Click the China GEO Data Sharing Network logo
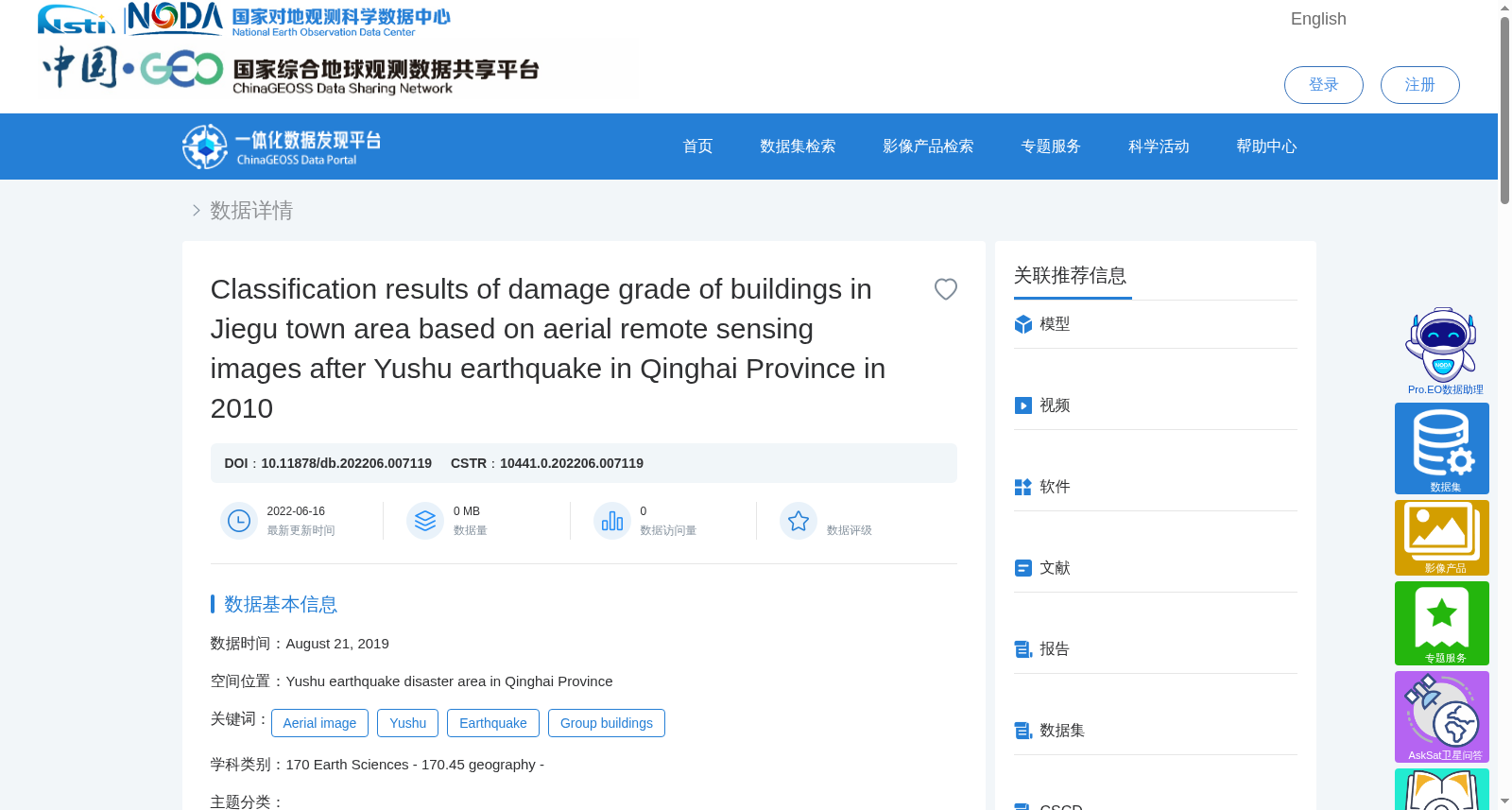The width and height of the screenshot is (1512, 810). click(291, 69)
